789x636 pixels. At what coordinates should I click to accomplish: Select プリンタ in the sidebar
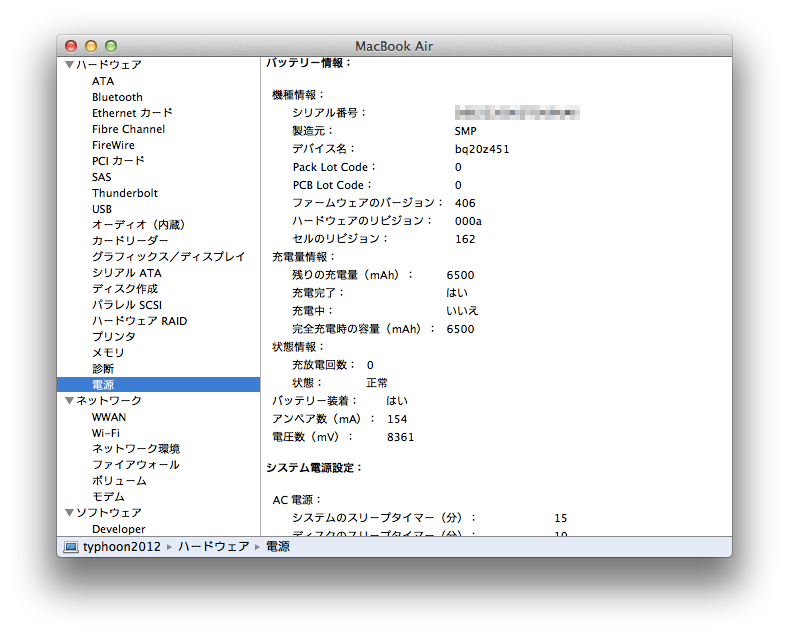pos(114,337)
